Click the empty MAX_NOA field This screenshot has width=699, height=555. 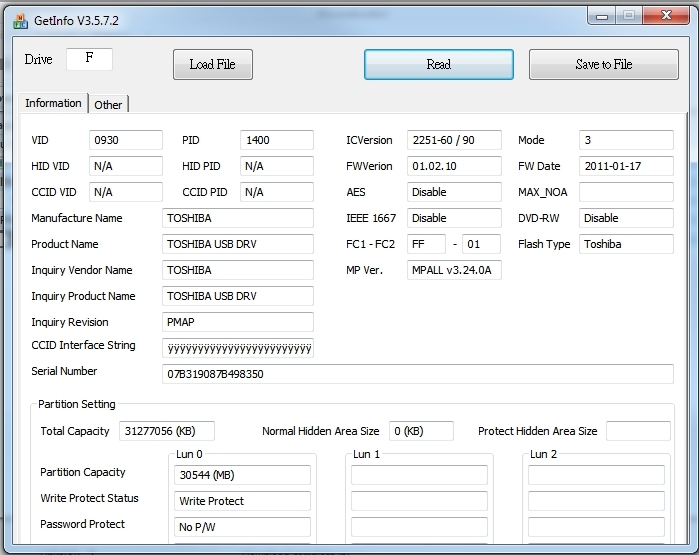pos(626,192)
